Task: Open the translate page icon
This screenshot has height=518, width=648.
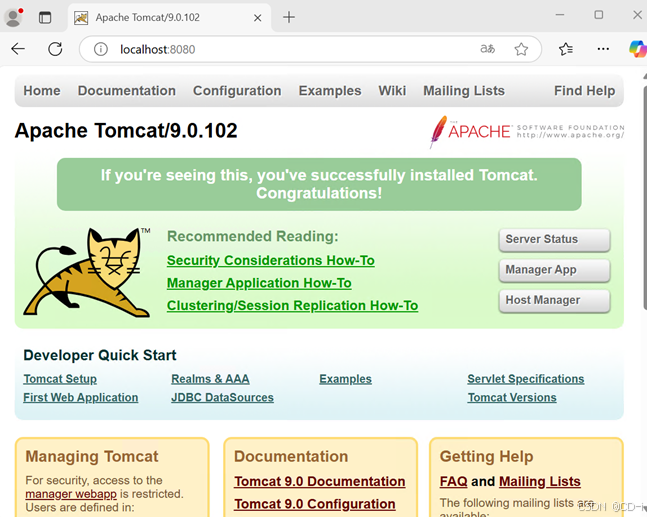Action: (487, 49)
